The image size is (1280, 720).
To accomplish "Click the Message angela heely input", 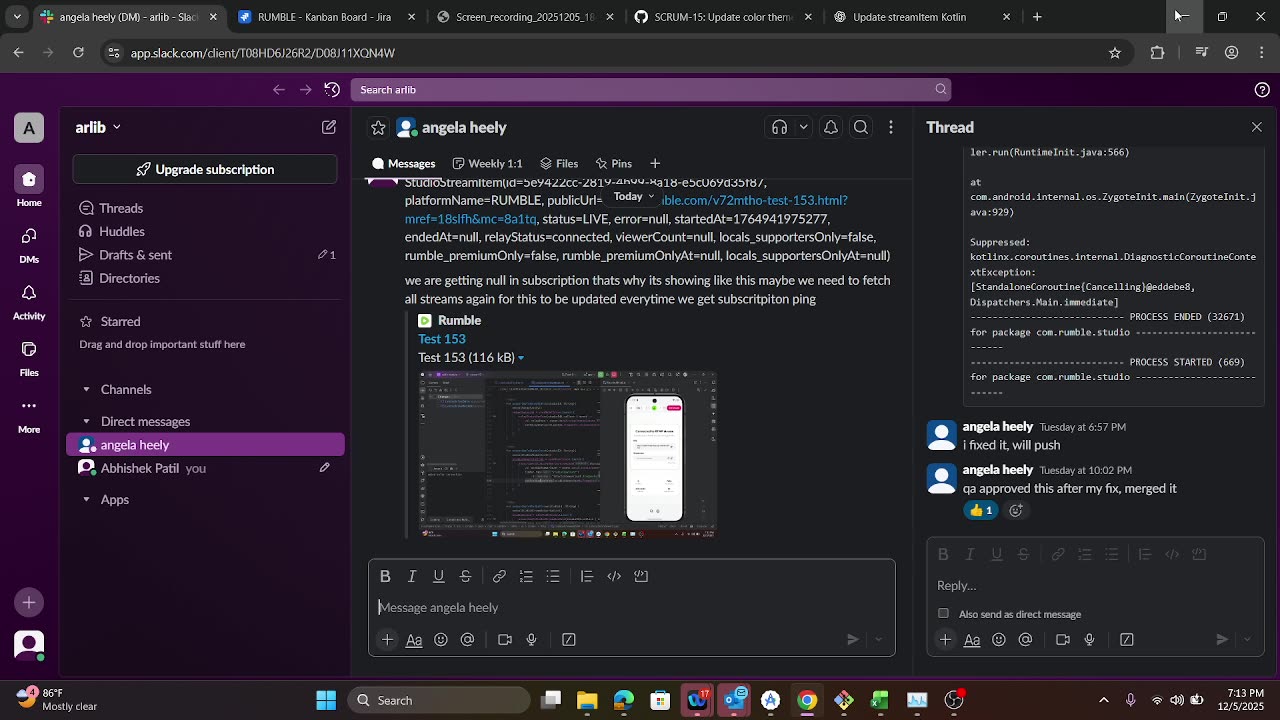I will pyautogui.click(x=632, y=607).
